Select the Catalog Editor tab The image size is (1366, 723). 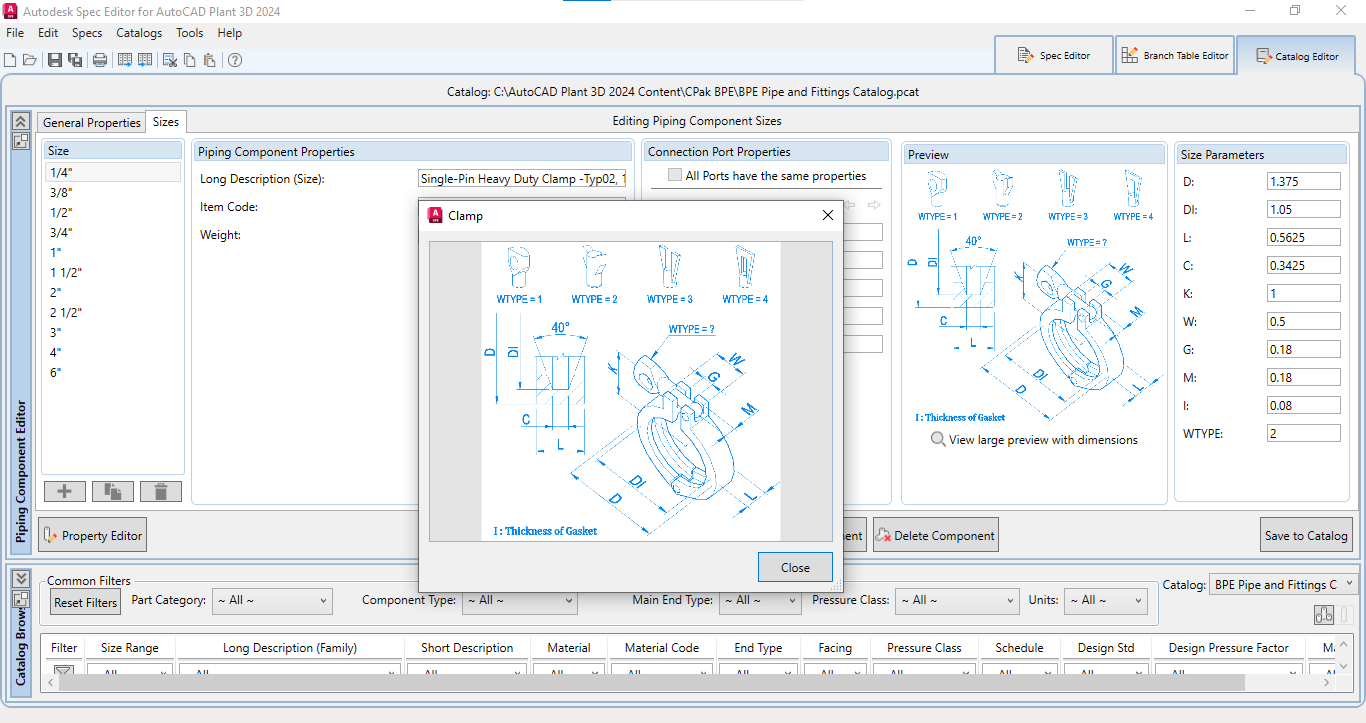point(1297,56)
